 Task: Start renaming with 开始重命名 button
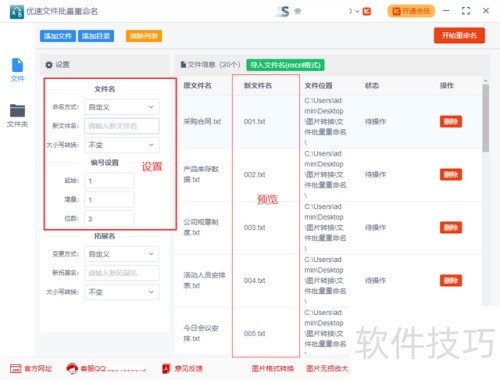[459, 35]
